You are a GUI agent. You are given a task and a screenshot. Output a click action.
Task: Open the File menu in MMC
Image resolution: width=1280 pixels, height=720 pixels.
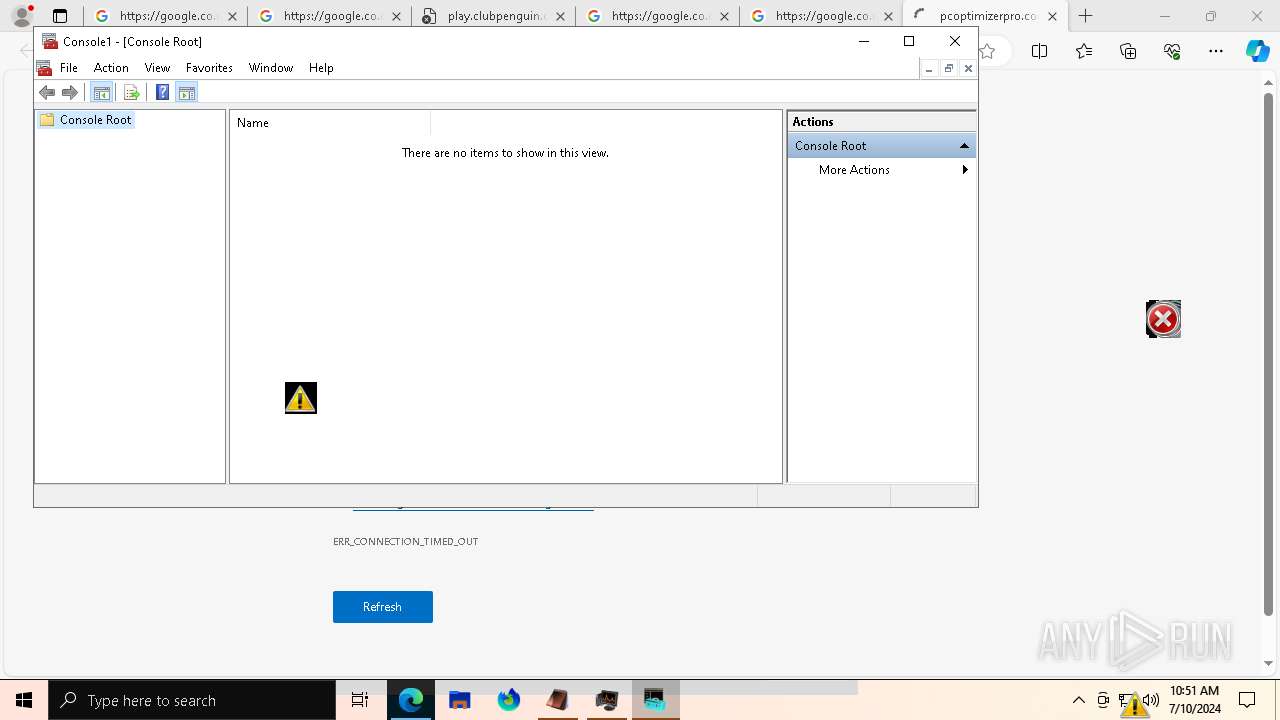[69, 68]
